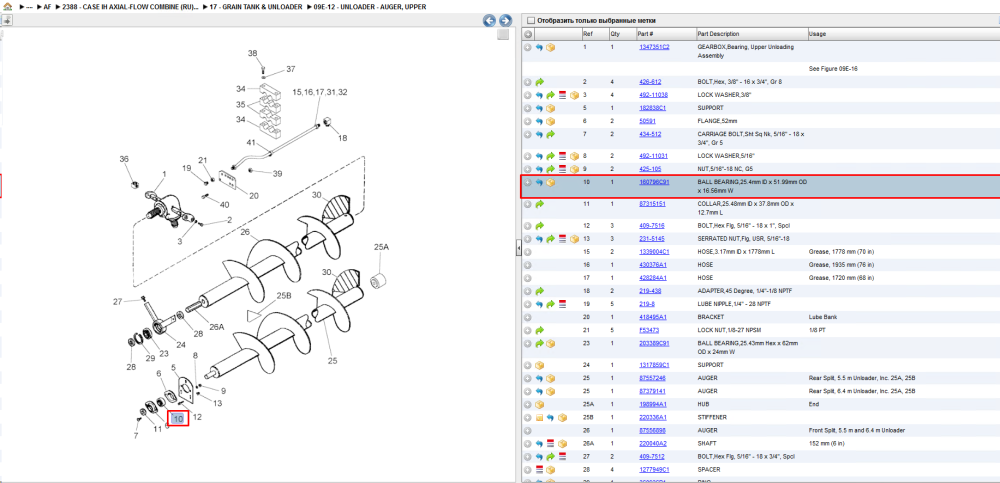Viewport: 1000px width, 483px height.
Task: Click blue back arrow in GEARBOX row
Action: (540, 47)
